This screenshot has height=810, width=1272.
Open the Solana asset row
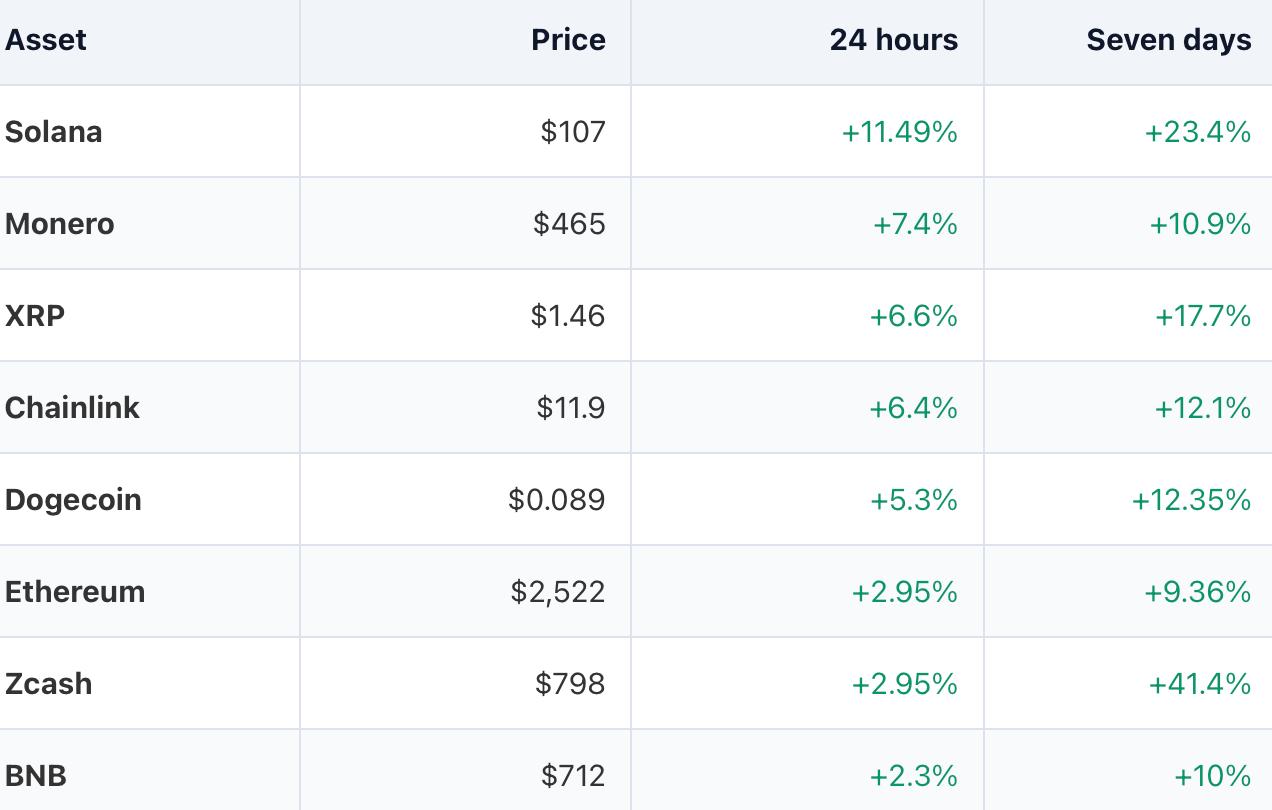636,132
